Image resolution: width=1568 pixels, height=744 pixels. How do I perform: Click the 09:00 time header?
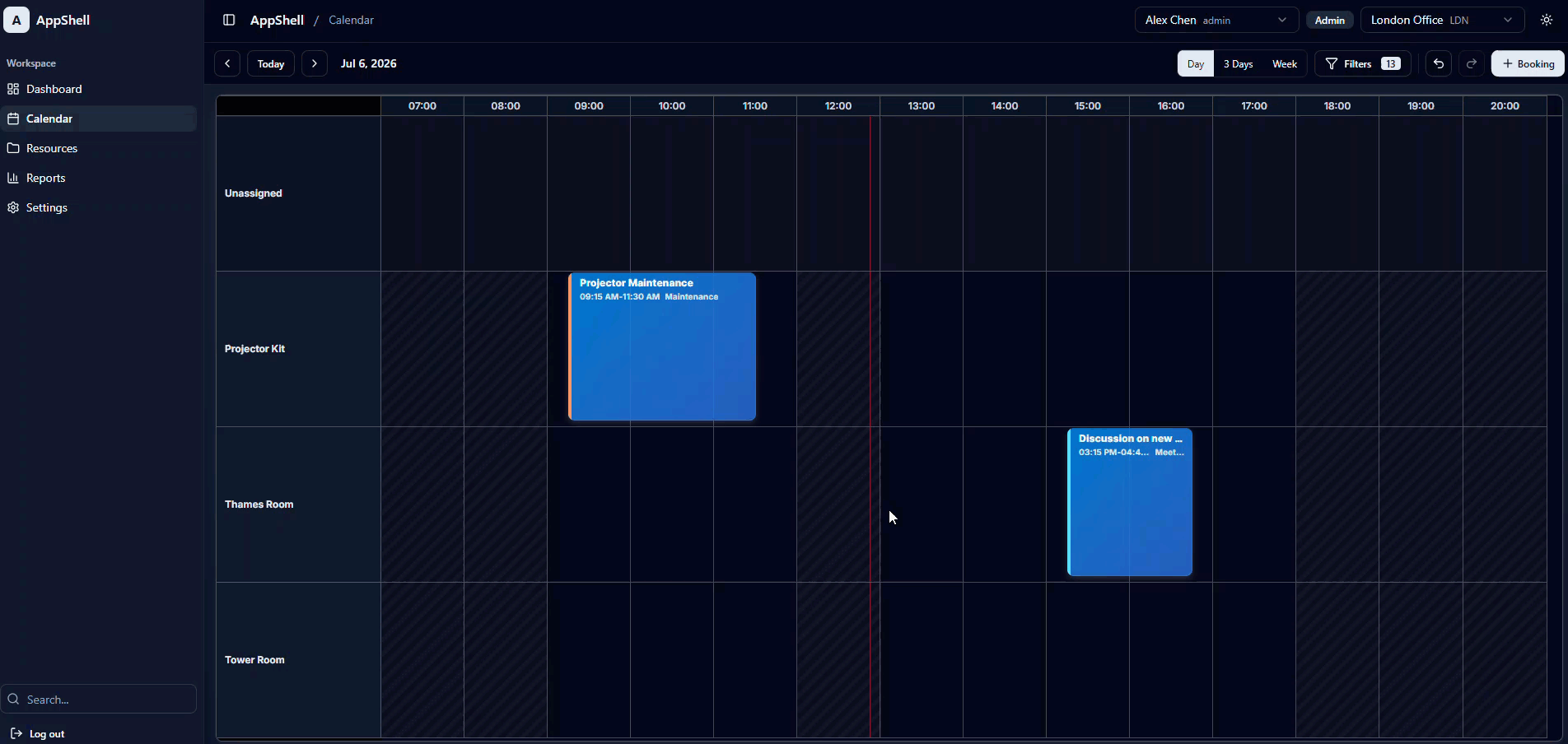click(x=589, y=106)
